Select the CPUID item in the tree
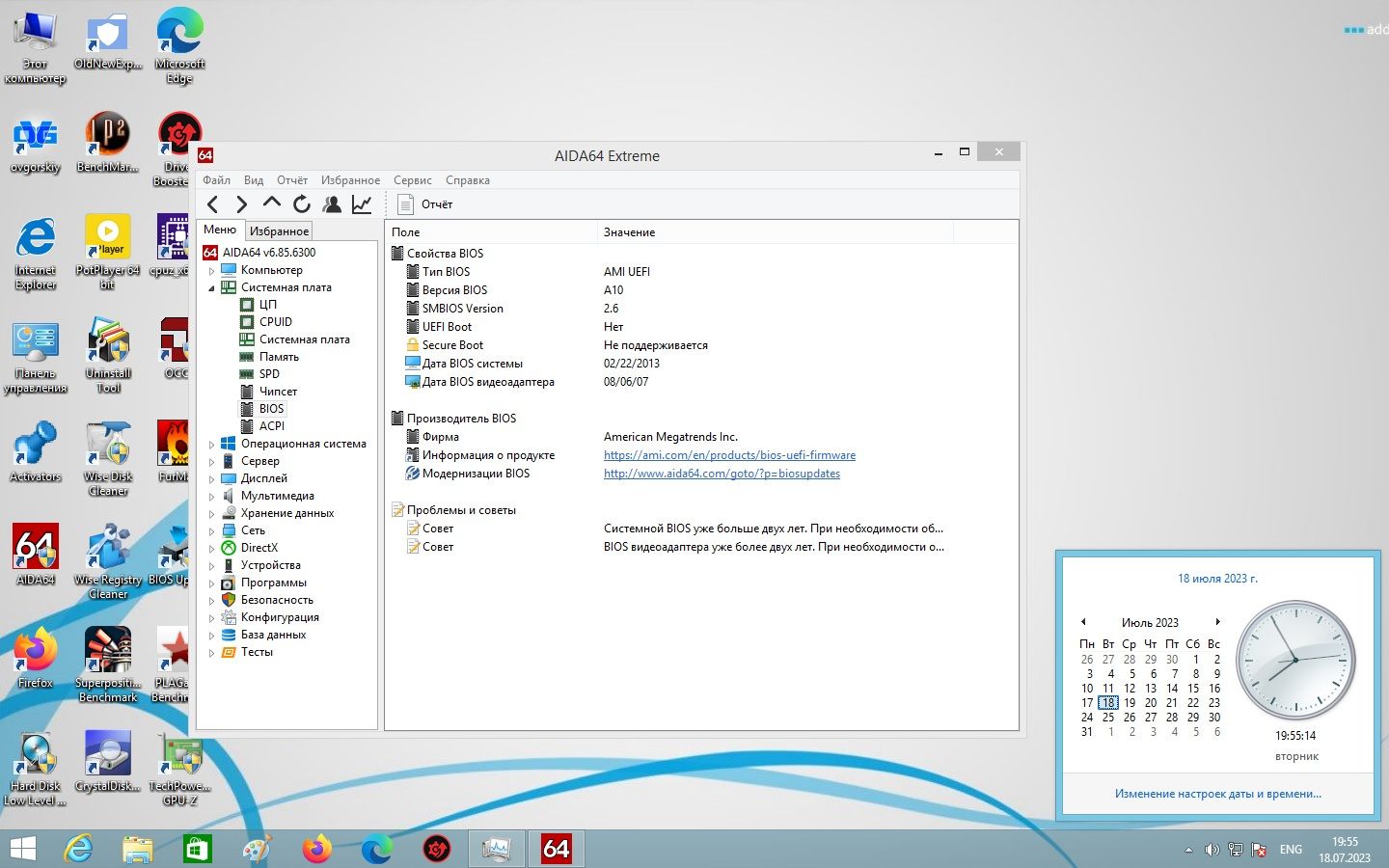Screen dimensions: 1389x868 point(275,322)
